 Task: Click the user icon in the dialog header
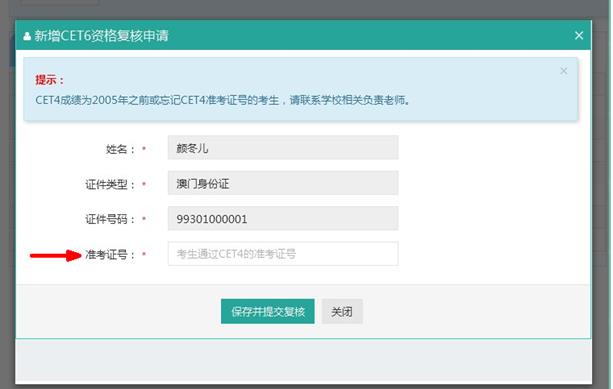27,36
